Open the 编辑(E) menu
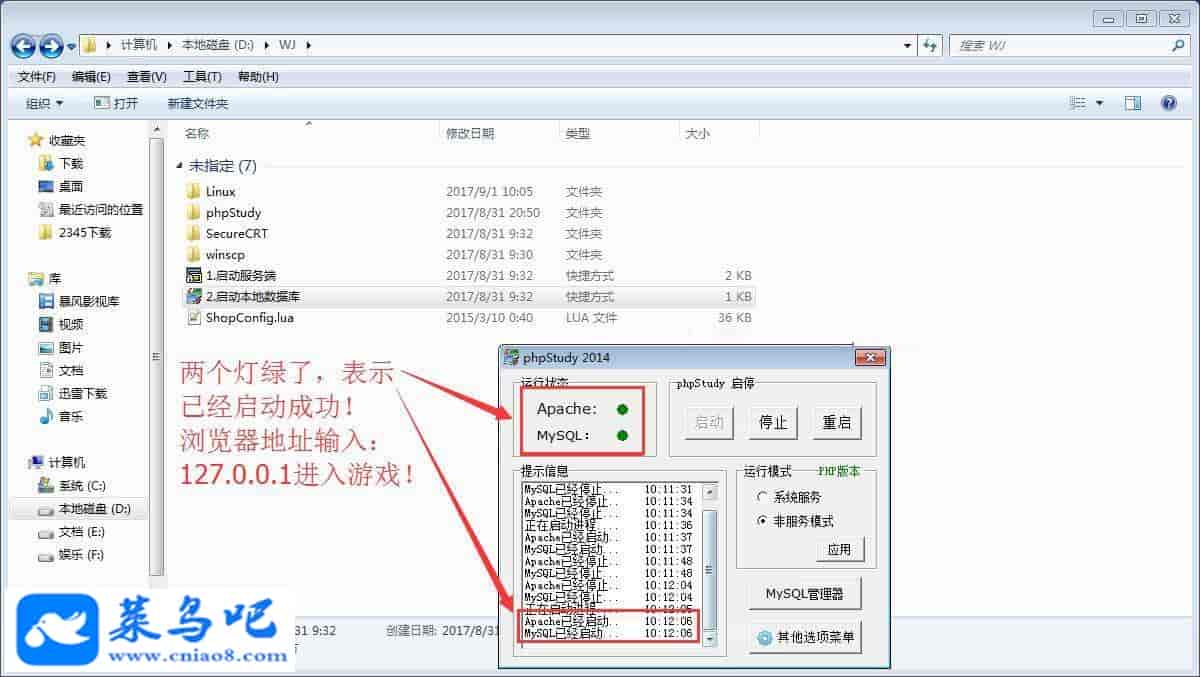 (x=91, y=77)
